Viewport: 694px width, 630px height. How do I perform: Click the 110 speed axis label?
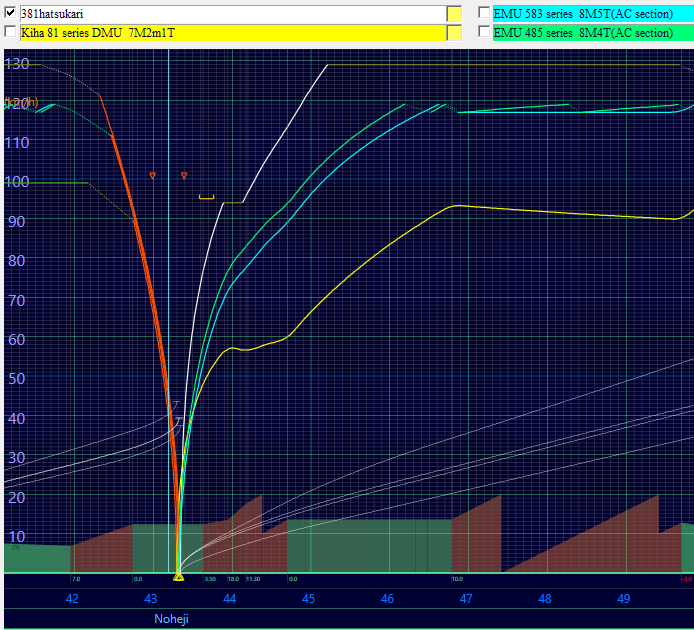tap(17, 143)
